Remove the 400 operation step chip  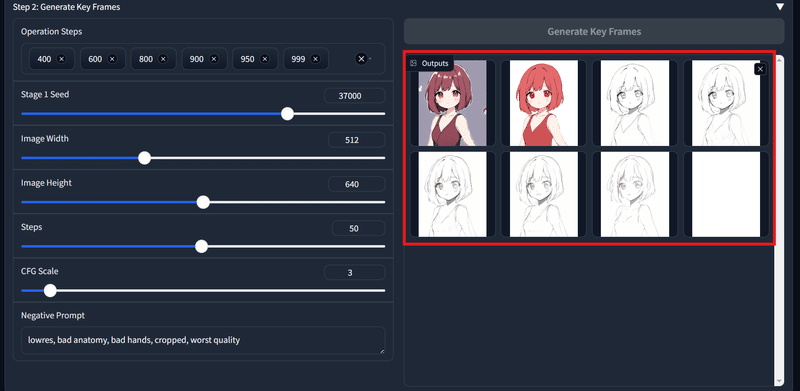point(61,59)
